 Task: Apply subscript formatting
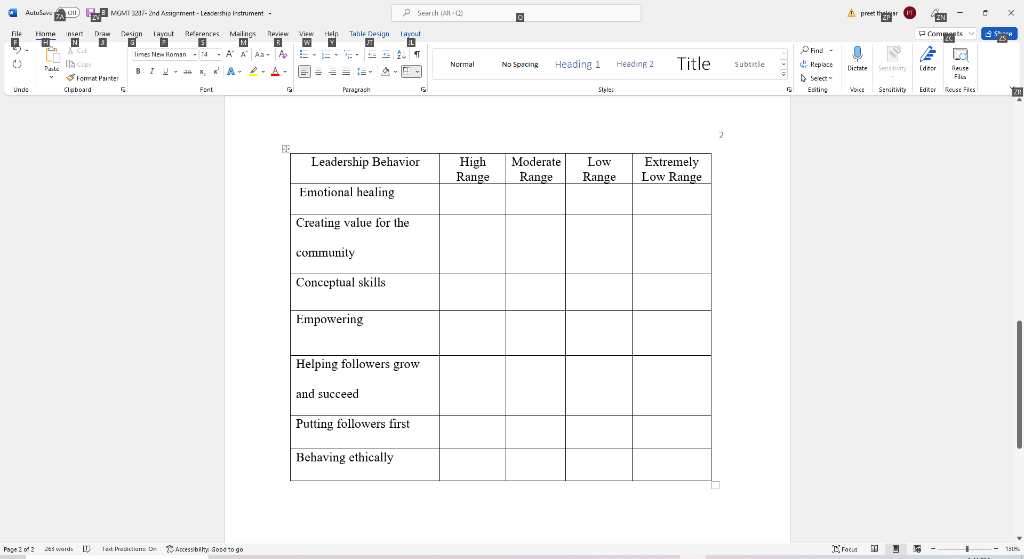202,72
